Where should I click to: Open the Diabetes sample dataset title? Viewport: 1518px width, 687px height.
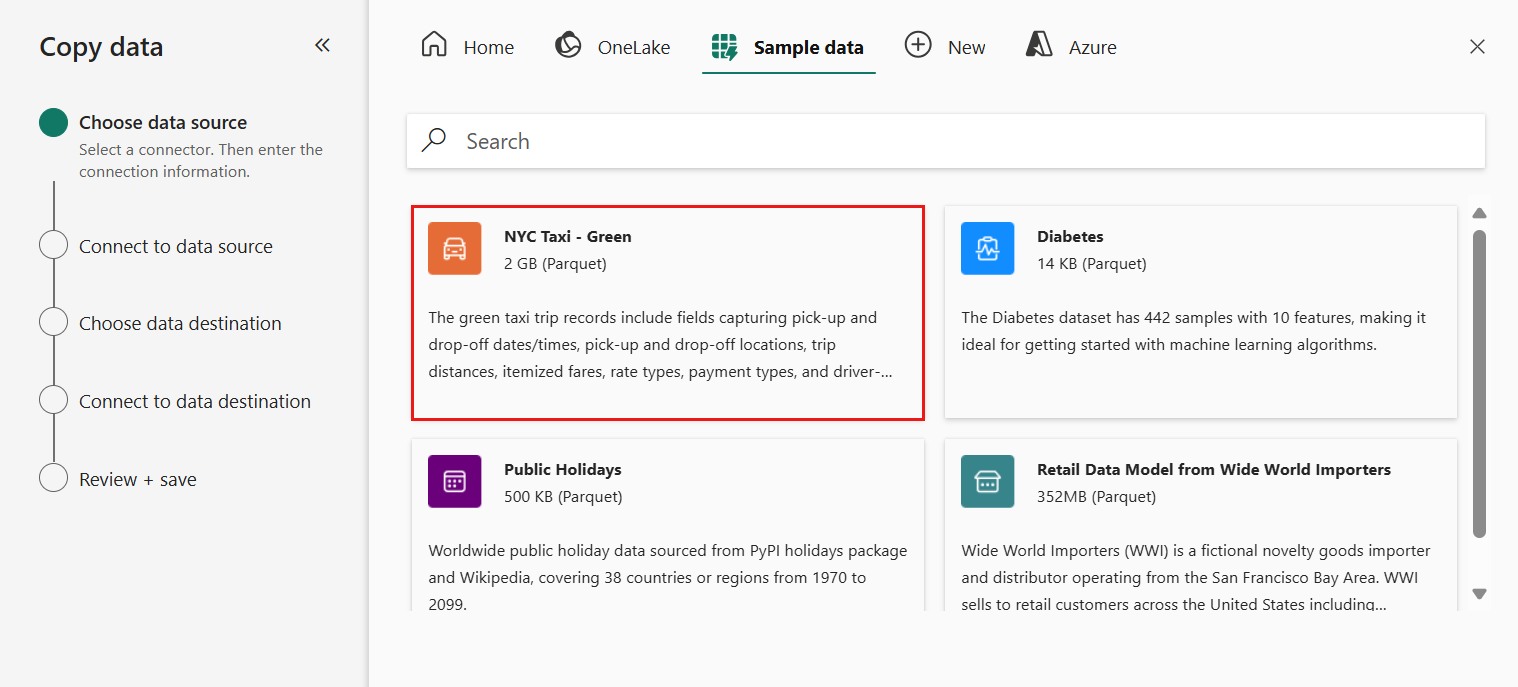(x=1070, y=237)
